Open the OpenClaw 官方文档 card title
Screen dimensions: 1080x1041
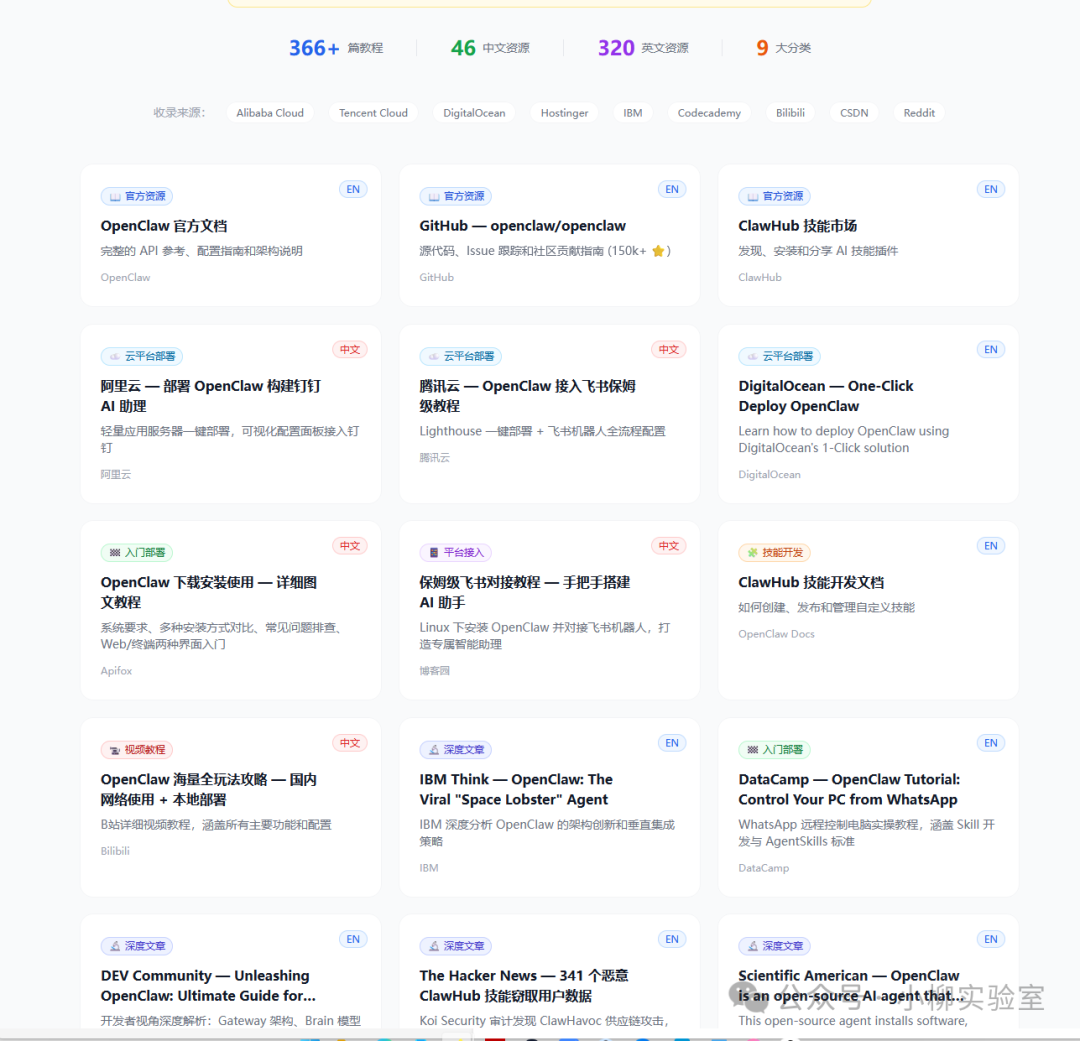point(164,226)
